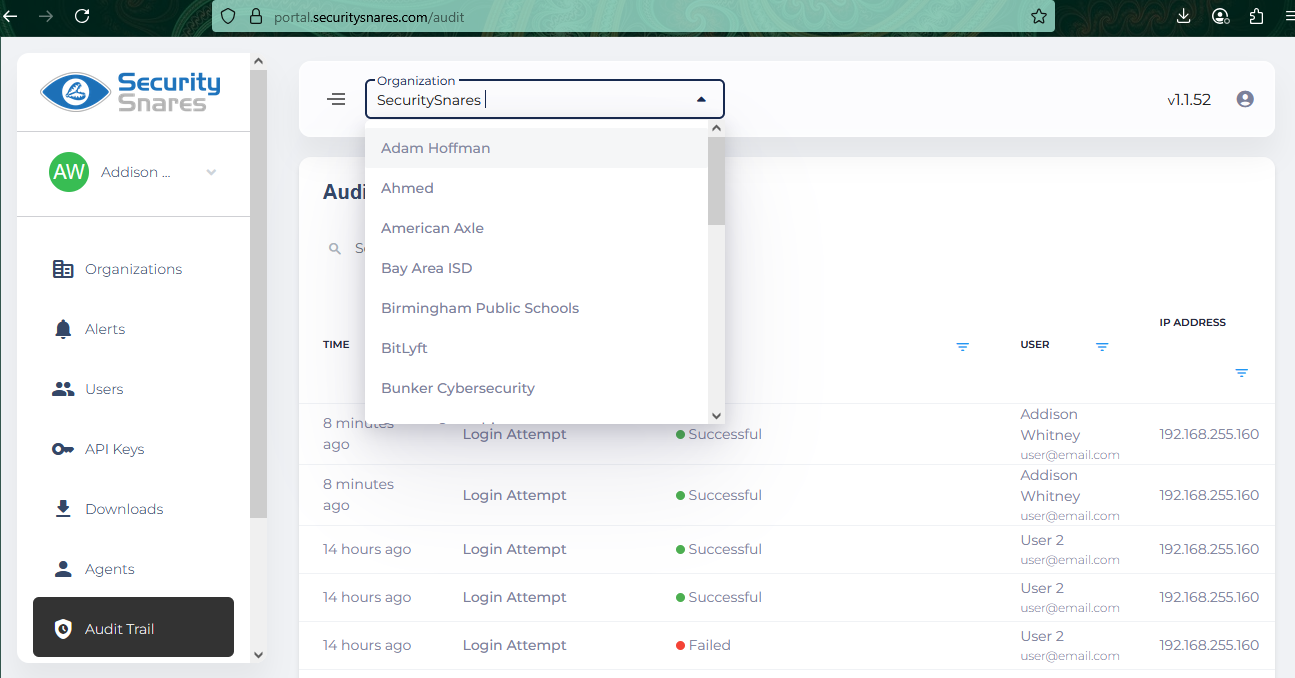
Task: Open the account profile icon near v1.1.52
Action: [1245, 99]
